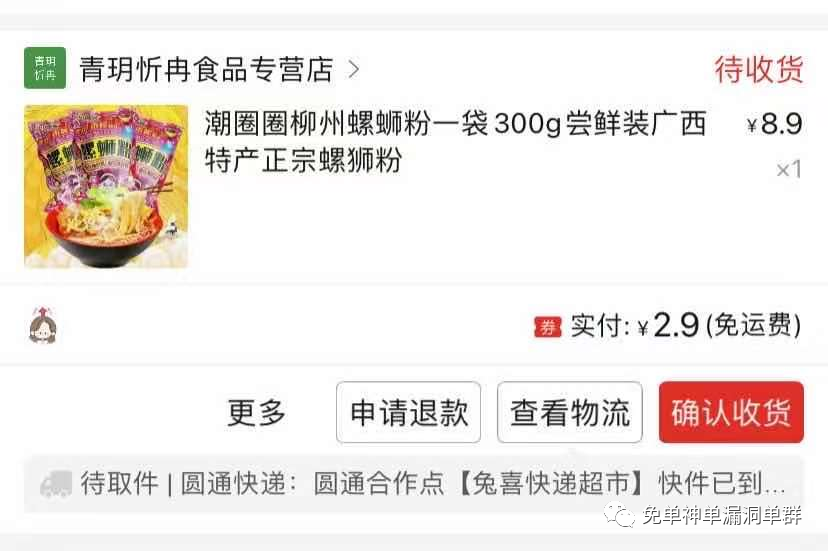Tap the 待收货 order status label
The width and height of the screenshot is (828, 551).
[759, 69]
